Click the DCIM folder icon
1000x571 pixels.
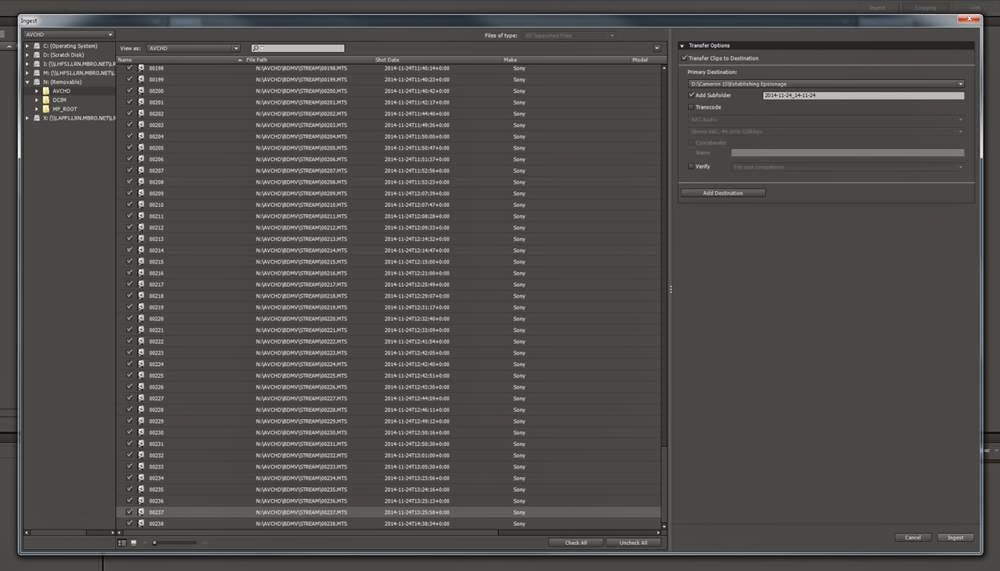click(46, 100)
